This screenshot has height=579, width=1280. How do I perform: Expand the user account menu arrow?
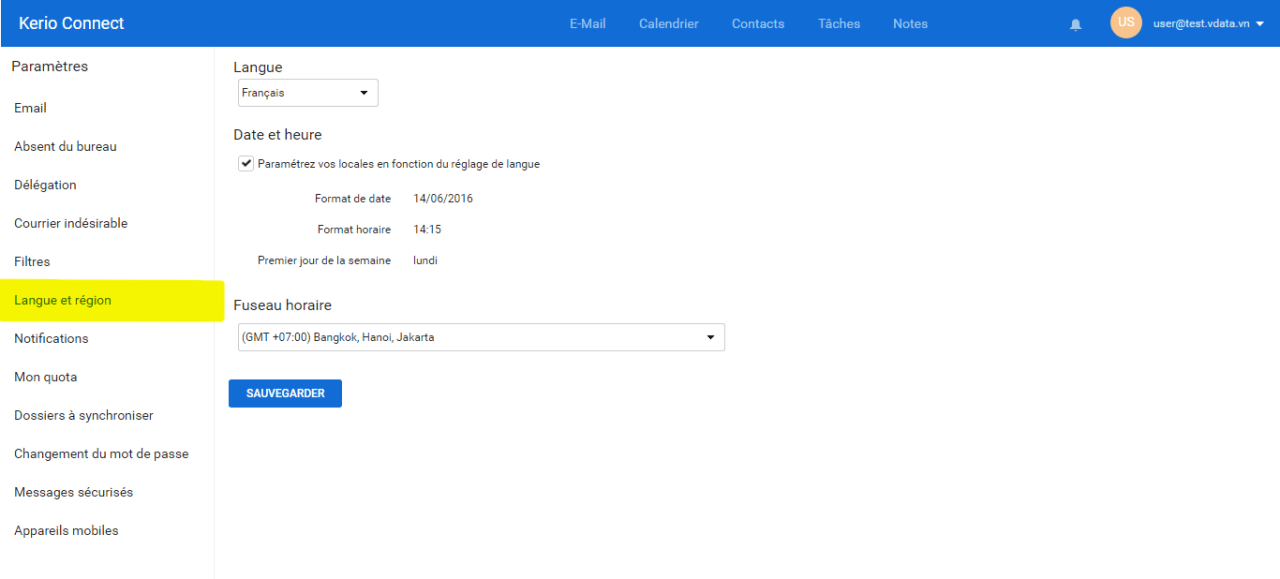click(1259, 24)
